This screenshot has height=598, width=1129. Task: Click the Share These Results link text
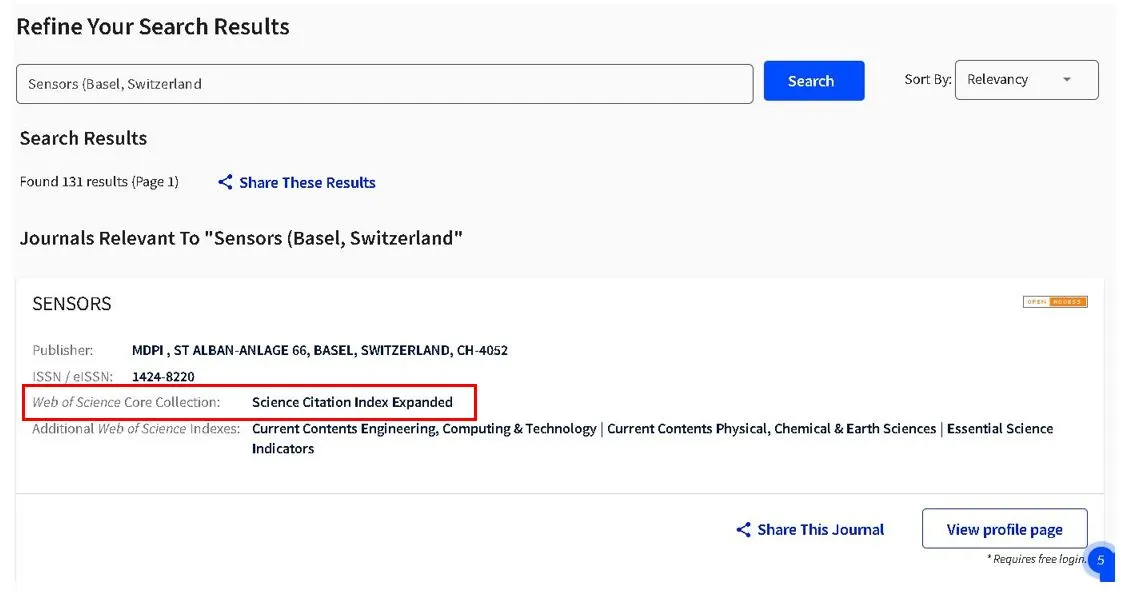[307, 182]
